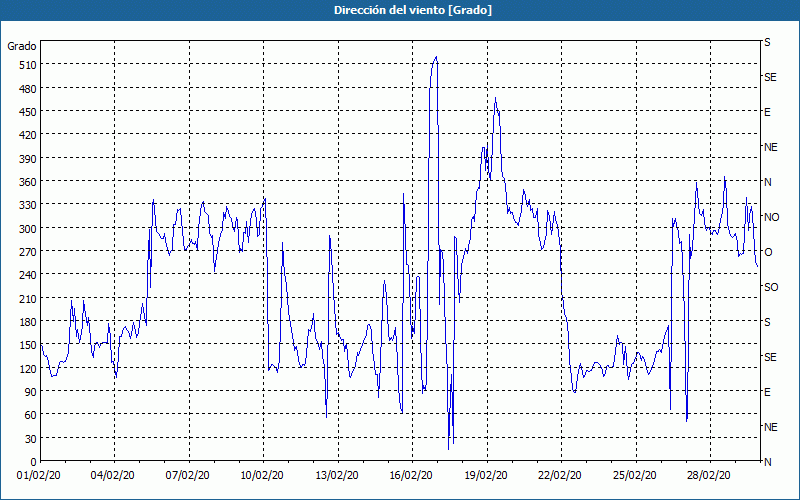Click the "Grado" unit label on the y-axis
The width and height of the screenshot is (800, 500).
coord(22,46)
